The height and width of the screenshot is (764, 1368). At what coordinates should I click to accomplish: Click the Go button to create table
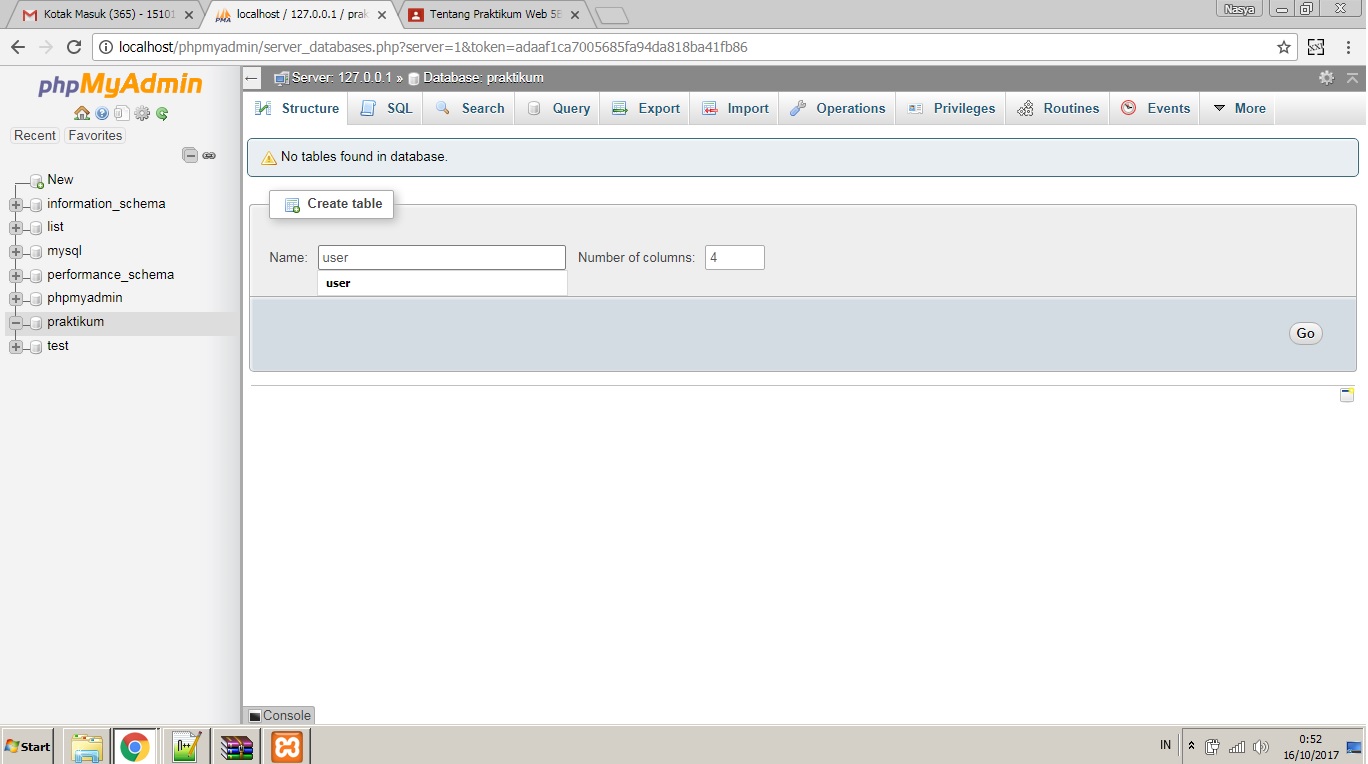pyautogui.click(x=1305, y=333)
